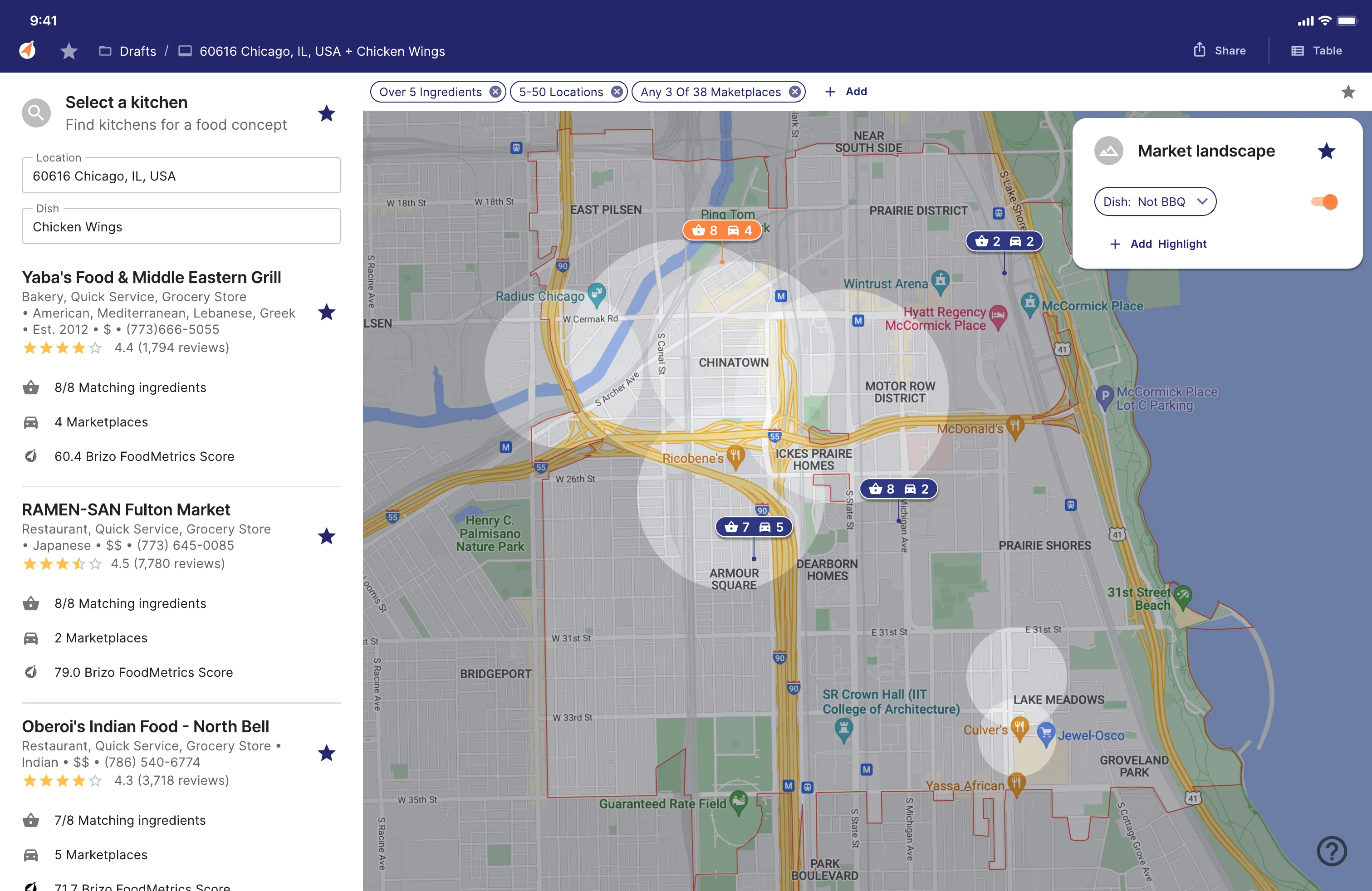Favorite Yaba's Food & Middle Eastern Grill
Viewport: 1372px width, 891px height.
click(x=326, y=312)
